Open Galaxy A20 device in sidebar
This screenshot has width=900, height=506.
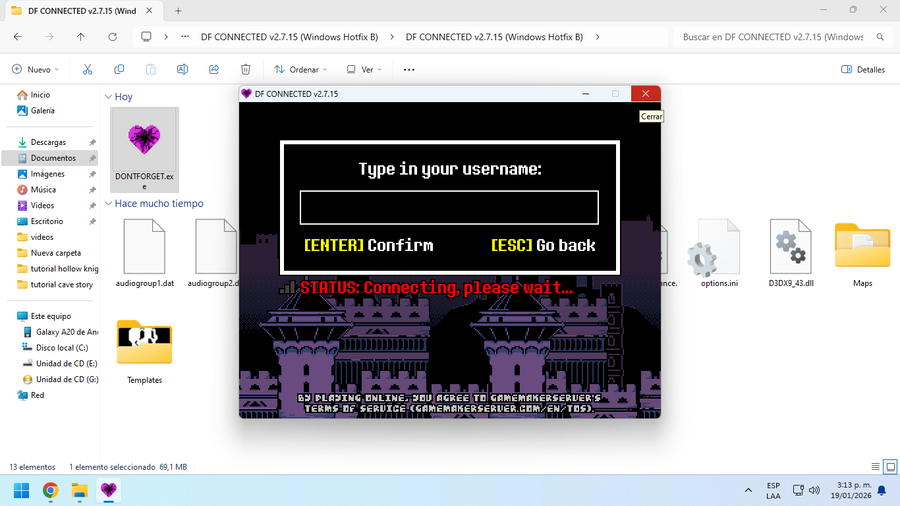pyautogui.click(x=67, y=332)
